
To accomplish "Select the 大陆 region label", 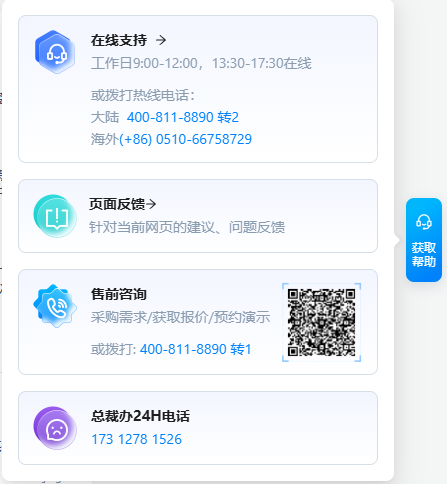I will tap(105, 117).
